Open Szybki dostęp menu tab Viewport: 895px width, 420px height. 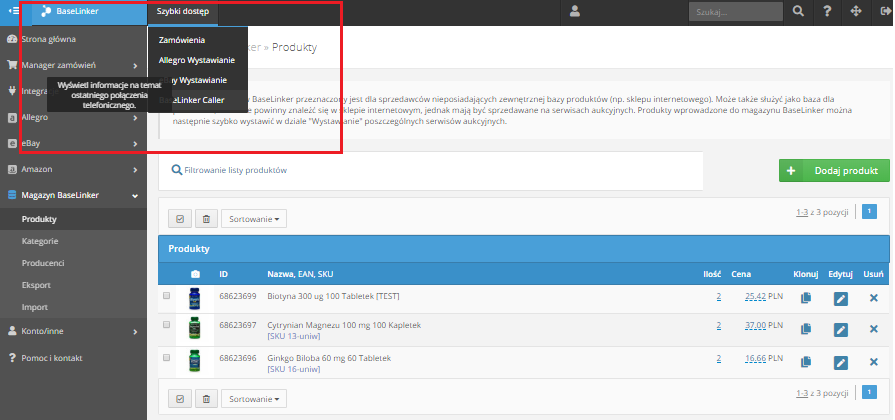coord(183,11)
